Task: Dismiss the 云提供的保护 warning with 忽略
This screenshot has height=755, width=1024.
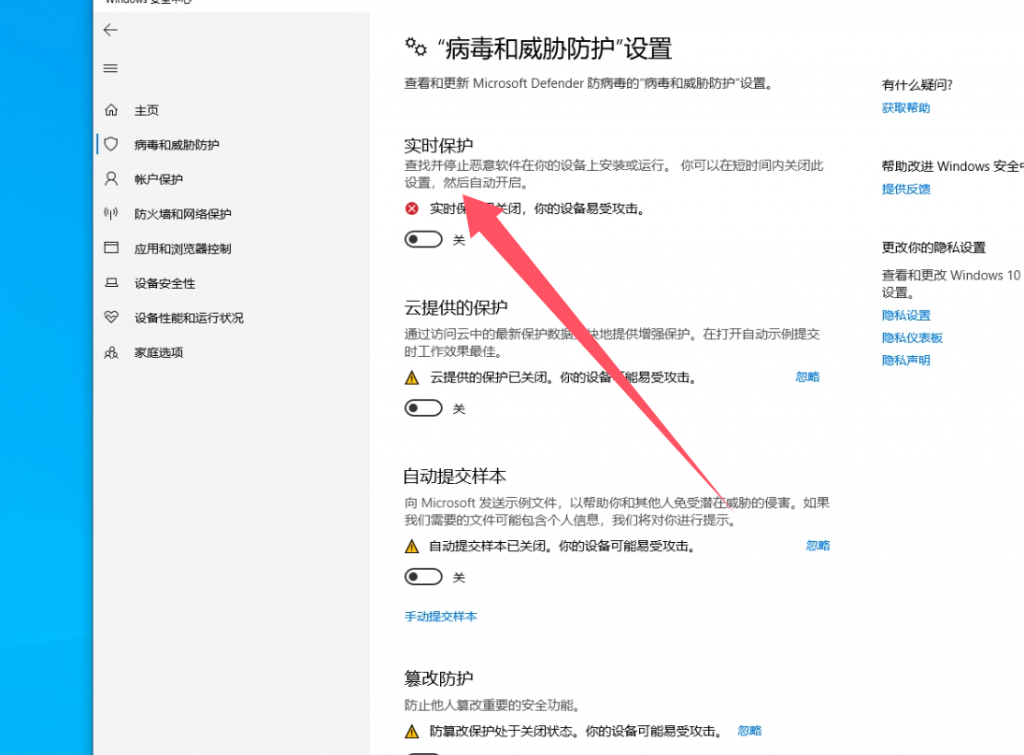Action: click(x=807, y=377)
